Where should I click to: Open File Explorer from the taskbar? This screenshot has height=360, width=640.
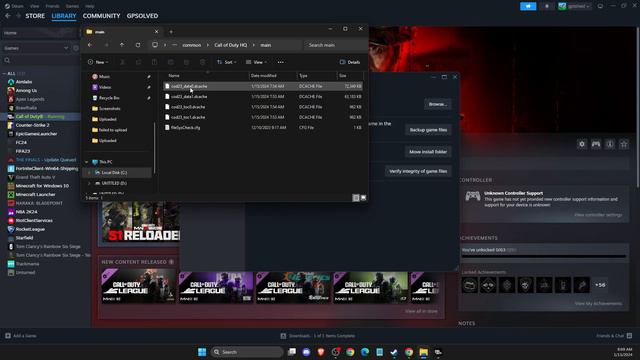coord(424,352)
